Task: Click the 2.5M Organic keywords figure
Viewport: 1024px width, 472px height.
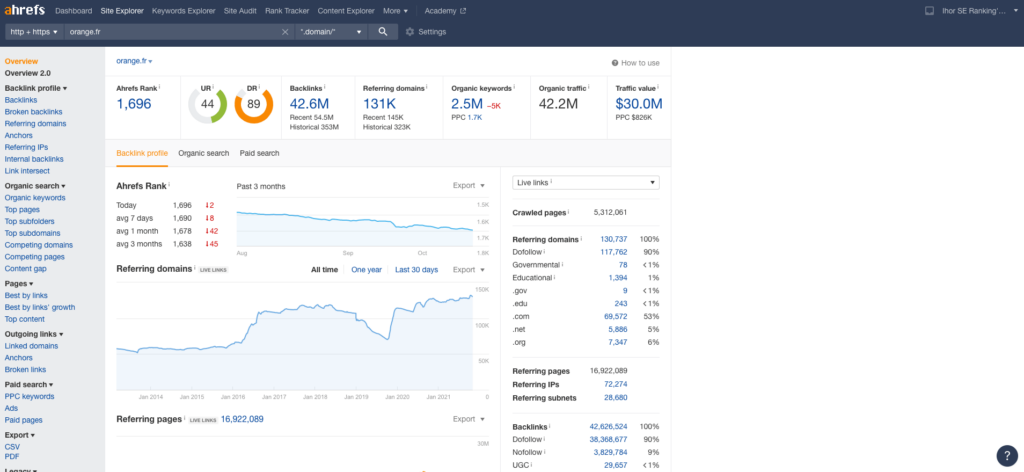Action: click(467, 103)
